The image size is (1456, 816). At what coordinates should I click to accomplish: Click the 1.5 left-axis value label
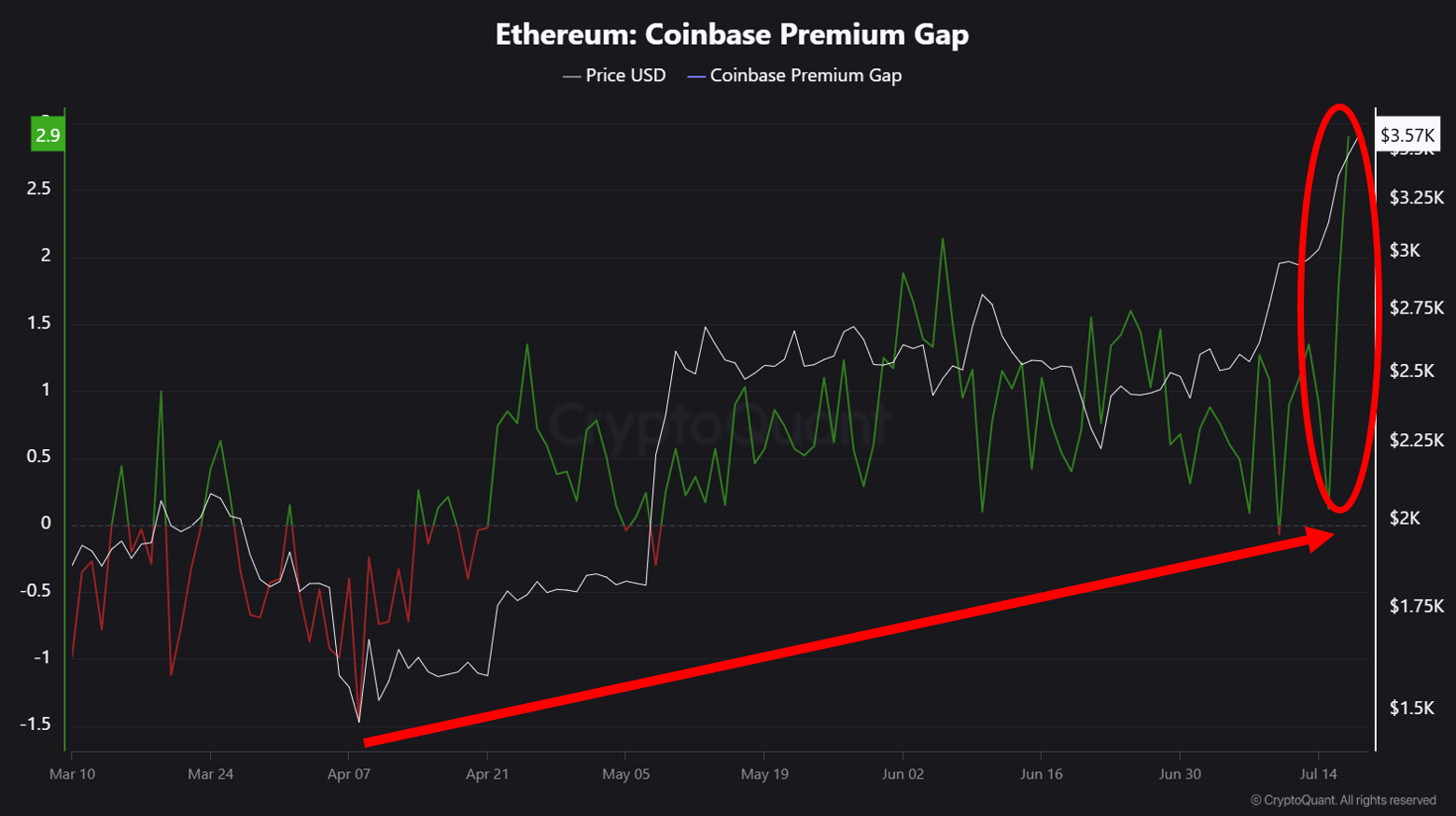point(38,323)
